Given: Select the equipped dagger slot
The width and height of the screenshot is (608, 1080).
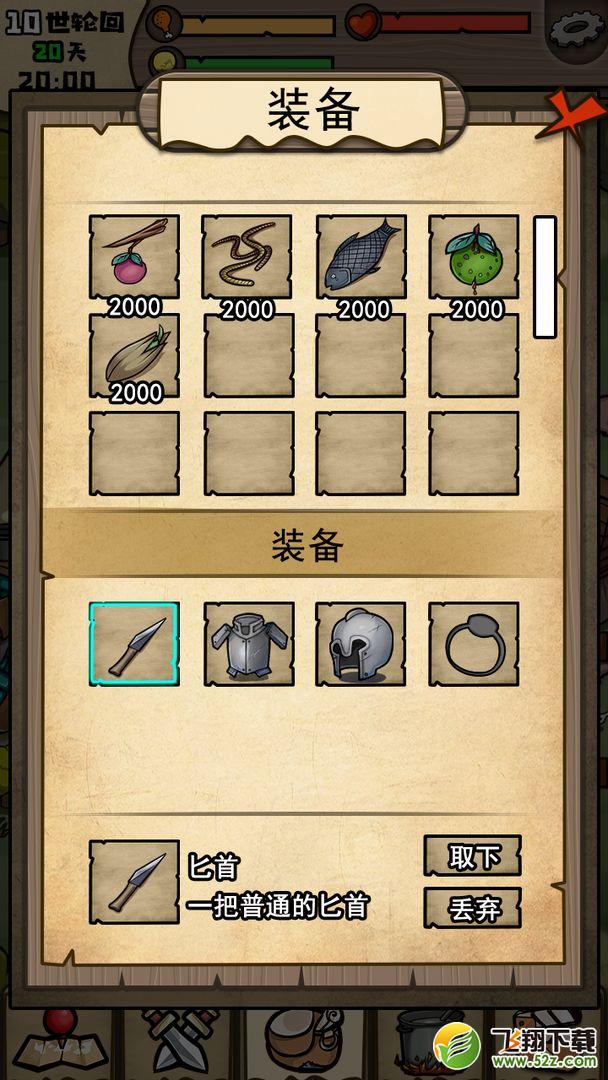Looking at the screenshot, I should point(134,644).
